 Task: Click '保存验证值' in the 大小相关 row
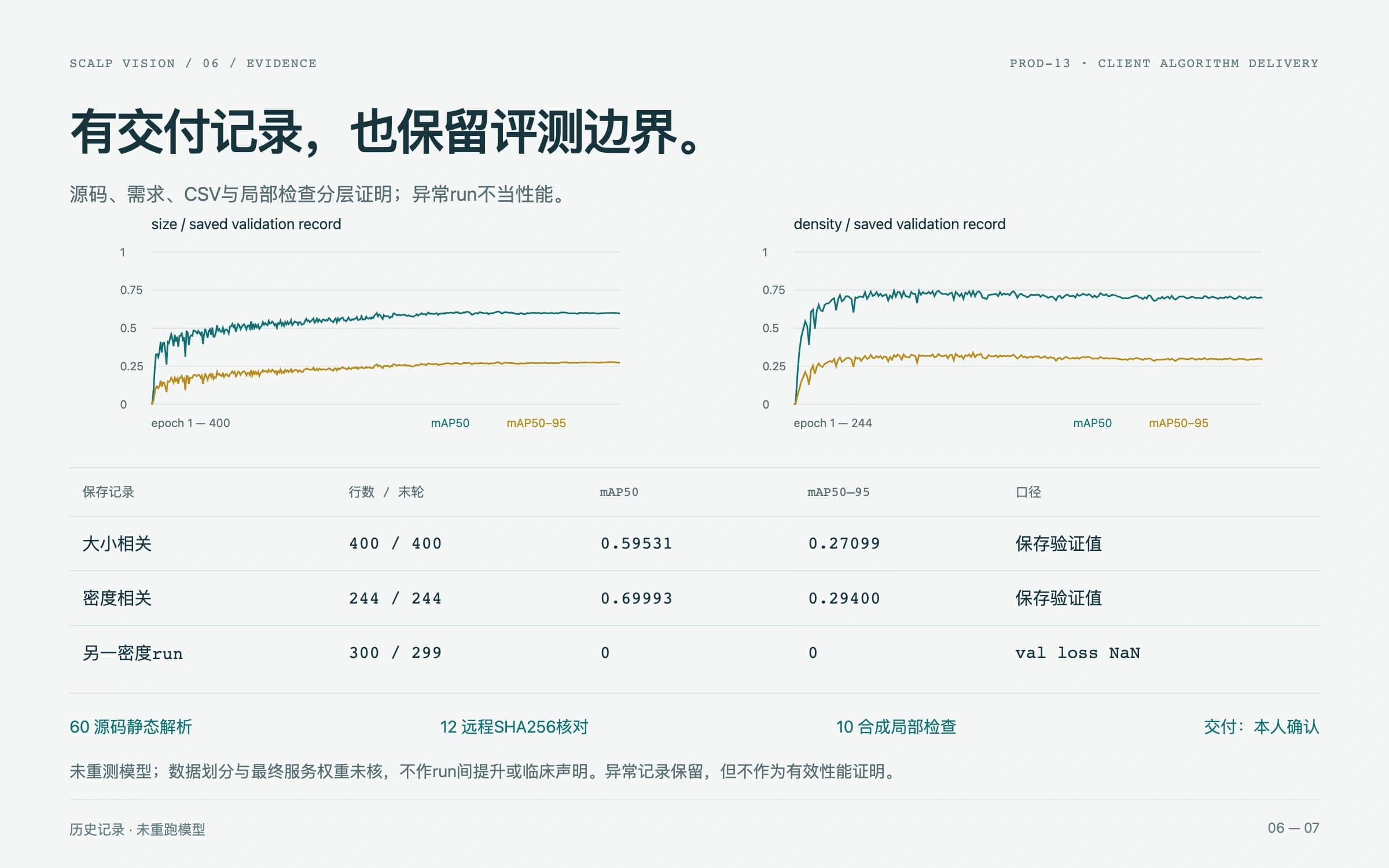tap(1059, 543)
